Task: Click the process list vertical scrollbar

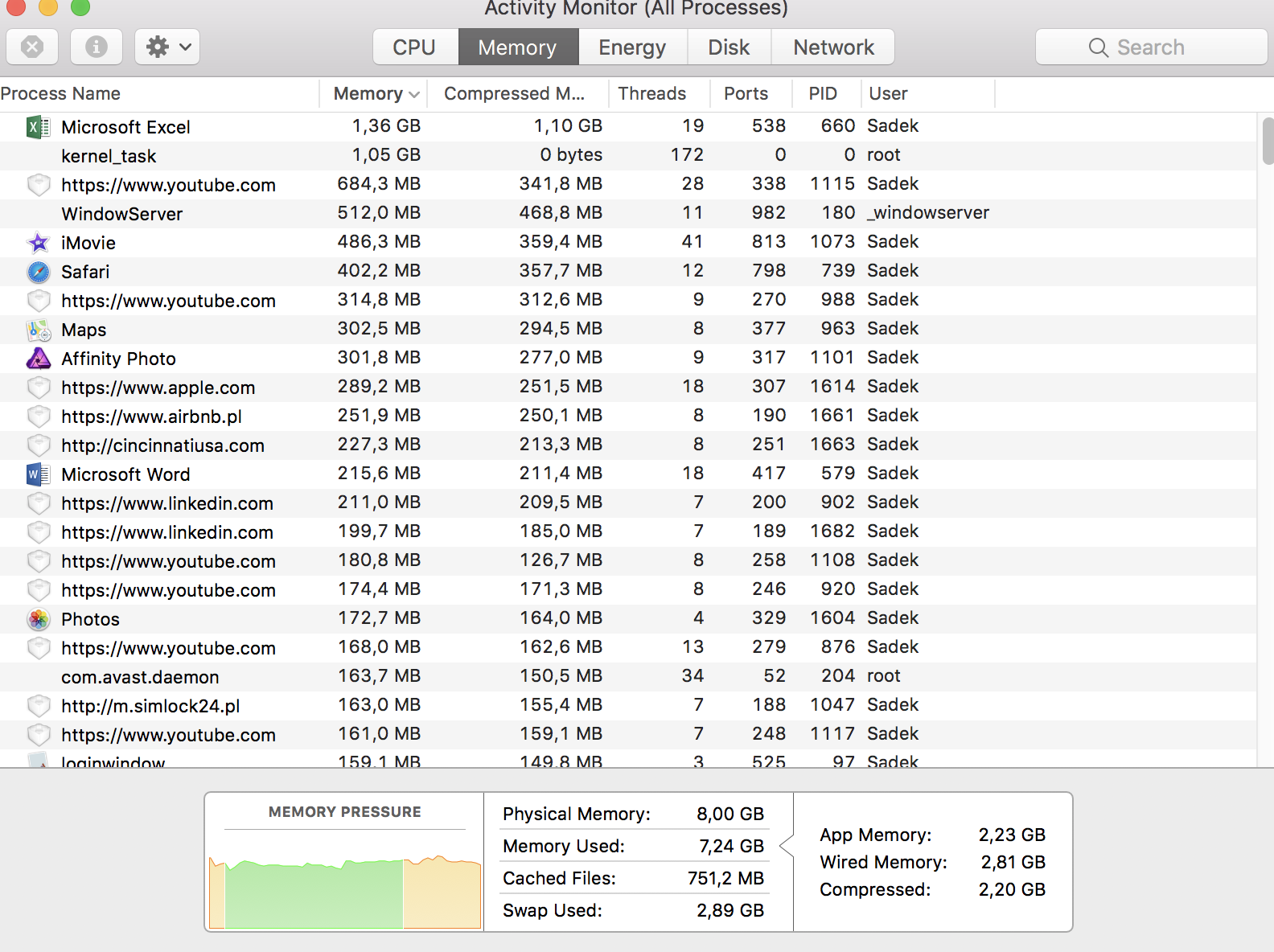Action: (x=1268, y=141)
